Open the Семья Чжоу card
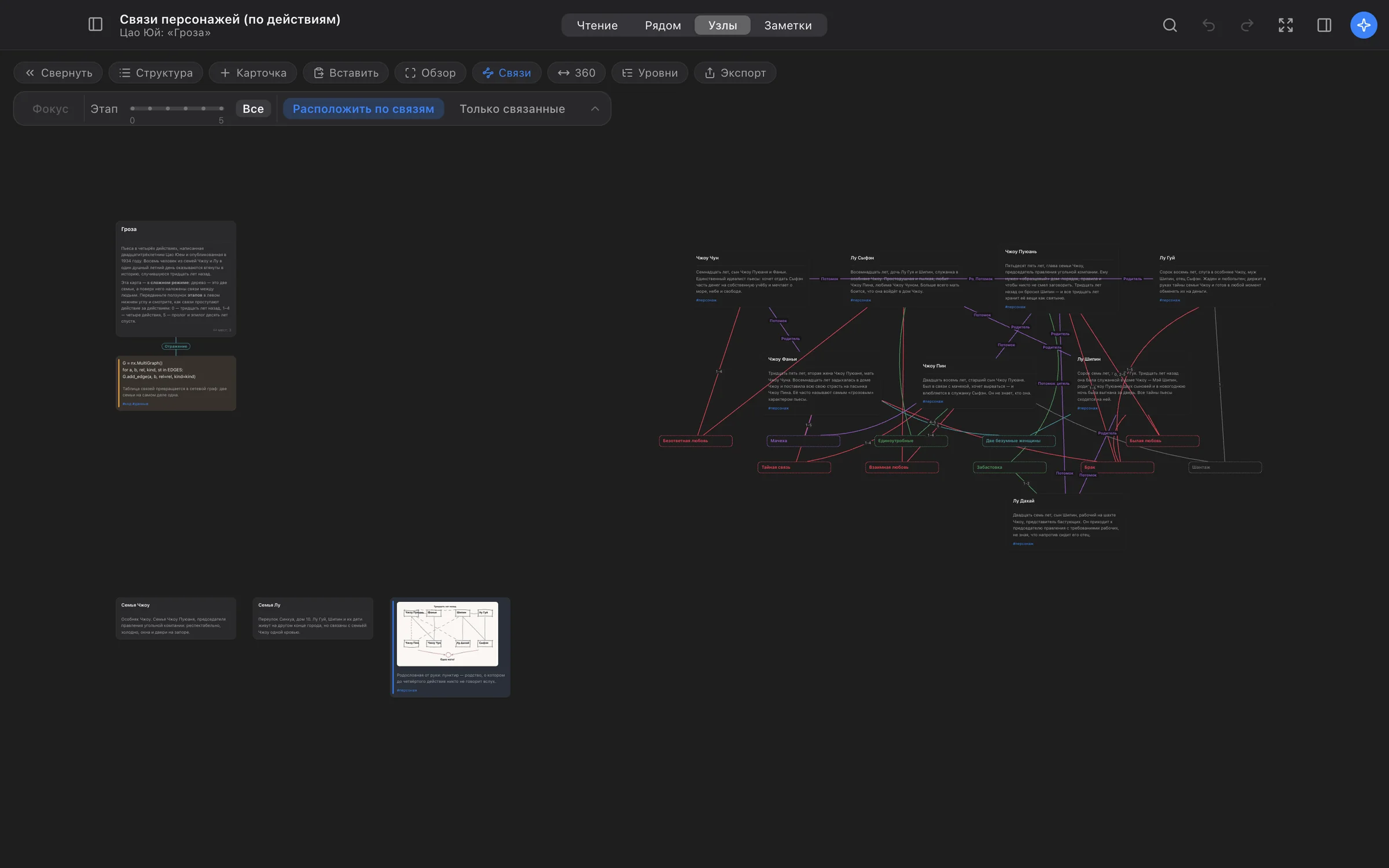Image resolution: width=1389 pixels, height=868 pixels. click(176, 618)
